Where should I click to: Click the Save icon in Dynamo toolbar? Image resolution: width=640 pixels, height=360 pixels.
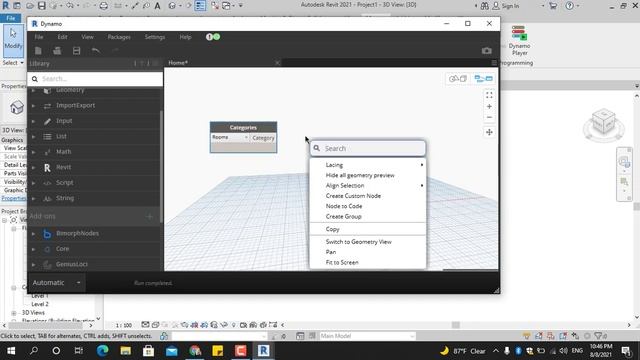[76, 51]
